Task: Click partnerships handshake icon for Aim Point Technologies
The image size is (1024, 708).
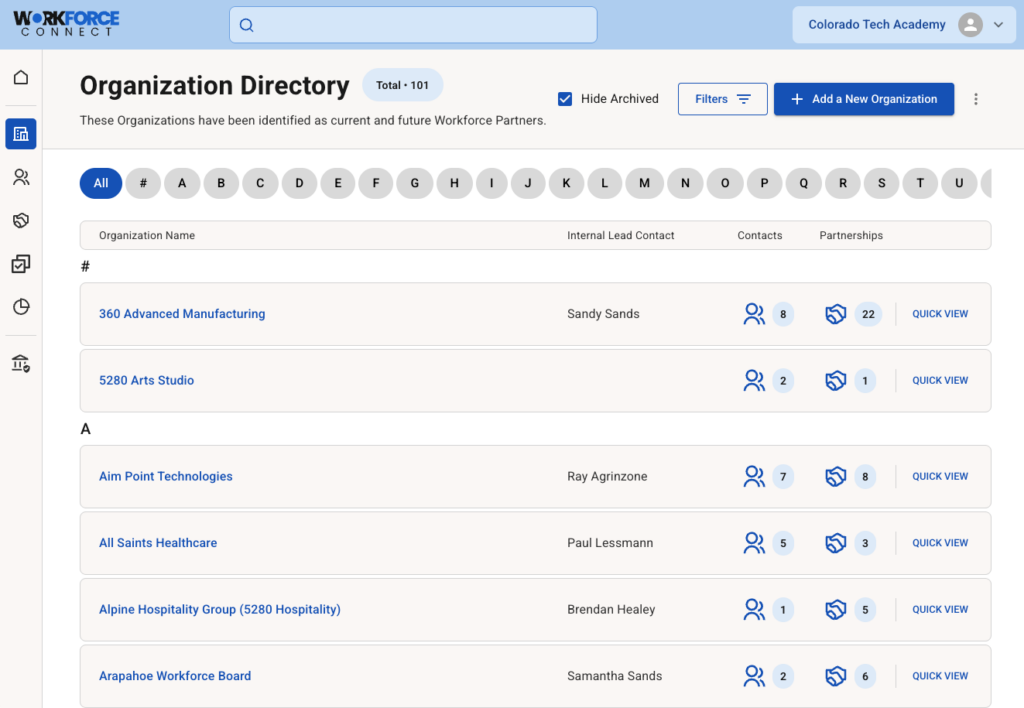Action: point(836,477)
